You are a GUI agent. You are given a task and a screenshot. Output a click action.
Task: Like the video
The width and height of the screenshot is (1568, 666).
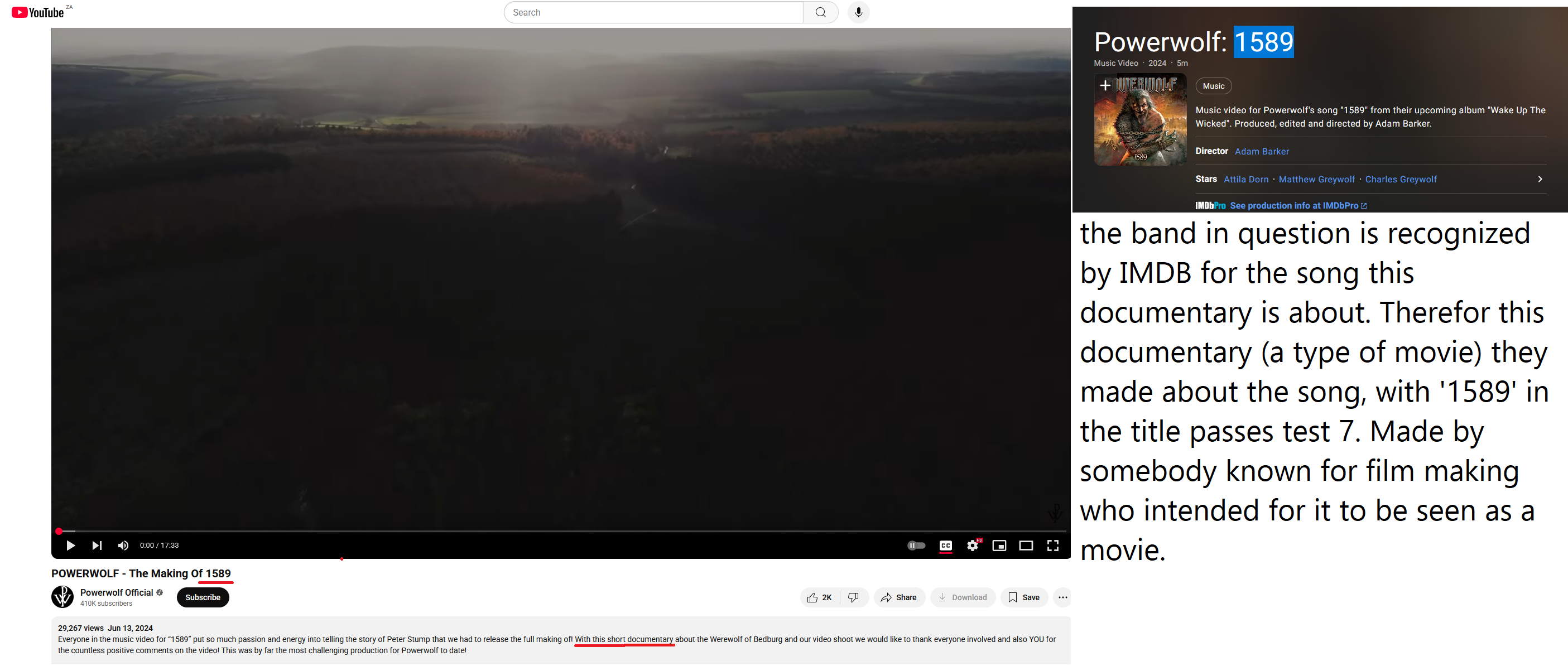click(x=819, y=597)
